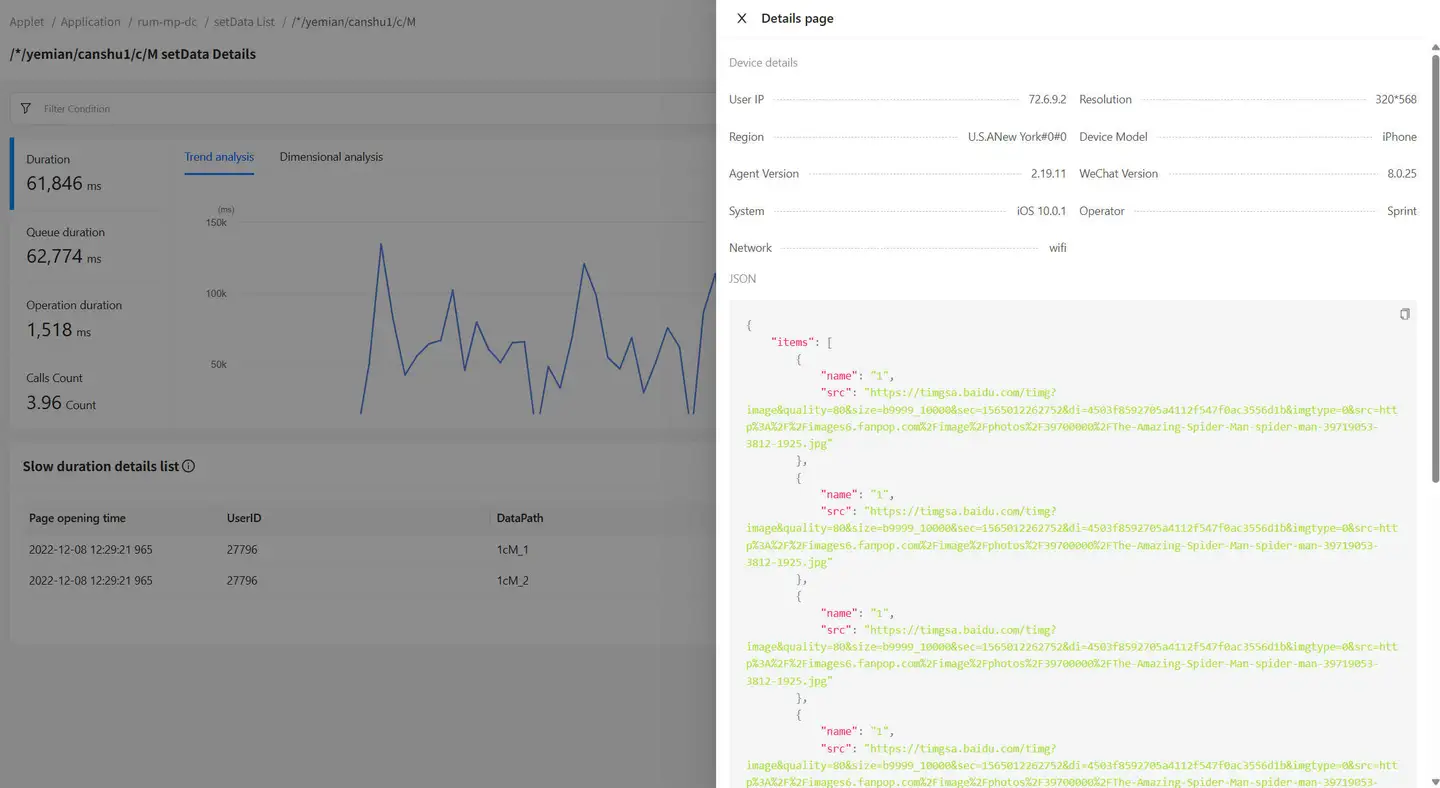Viewport: 1440px width, 788px height.
Task: Select the Queue duration metric card
Action: (x=90, y=244)
